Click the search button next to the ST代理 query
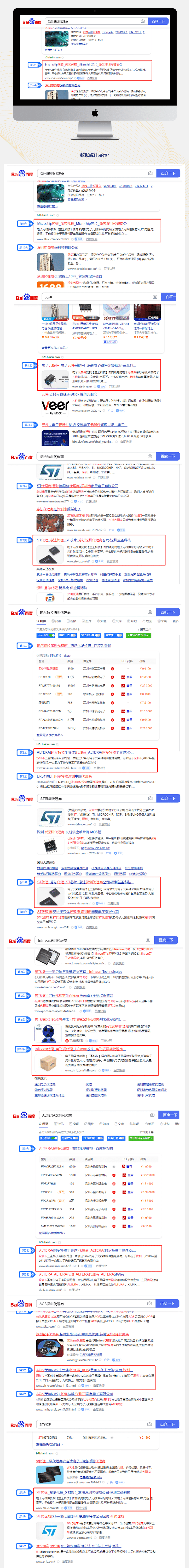The image size is (189, 1568). tap(168, 1424)
